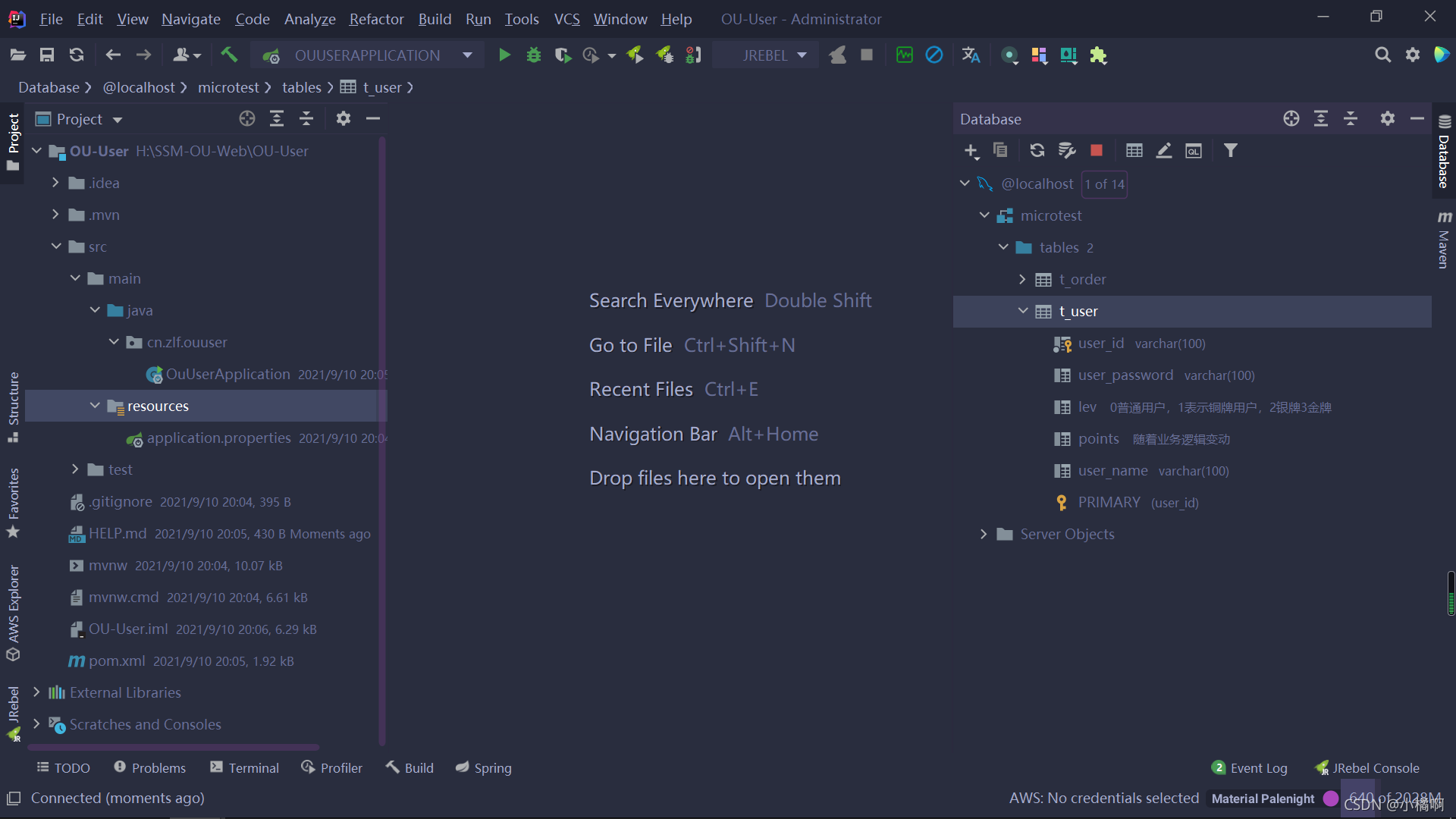Viewport: 1456px width, 819px height.
Task: Navigate Back arrow in toolbar
Action: [x=113, y=55]
